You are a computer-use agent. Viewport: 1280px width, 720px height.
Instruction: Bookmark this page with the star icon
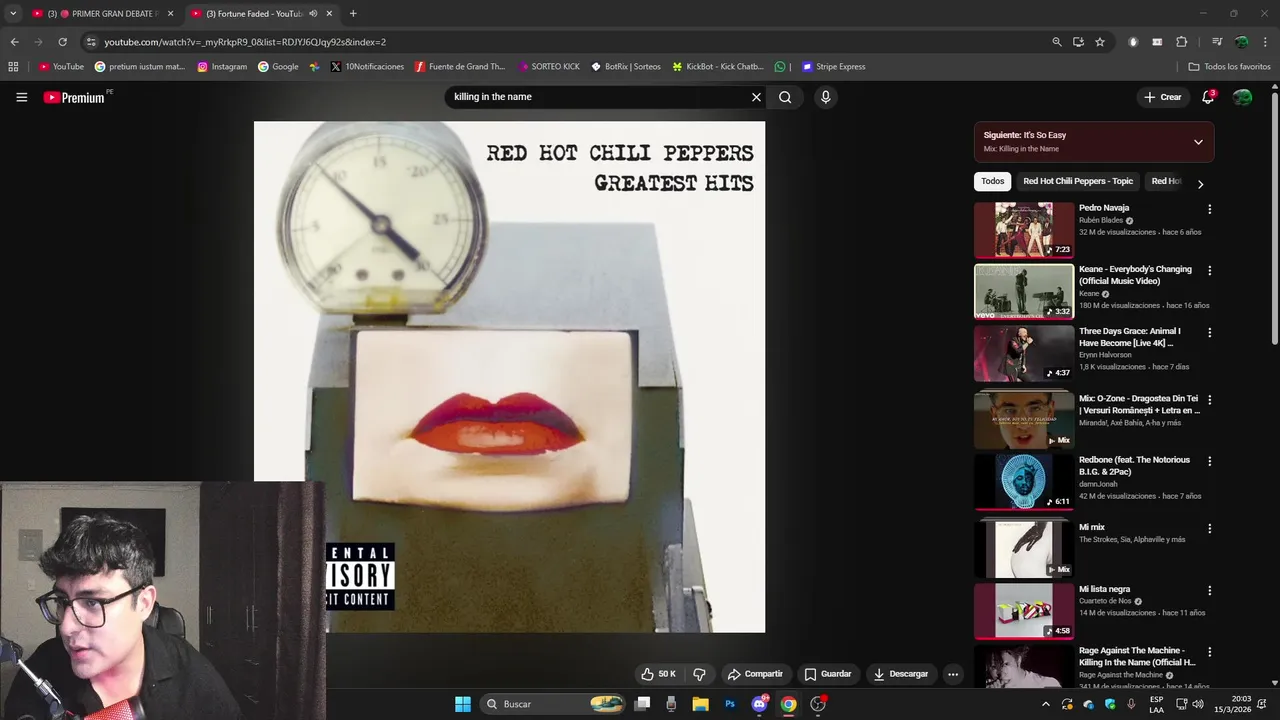[x=1100, y=42]
